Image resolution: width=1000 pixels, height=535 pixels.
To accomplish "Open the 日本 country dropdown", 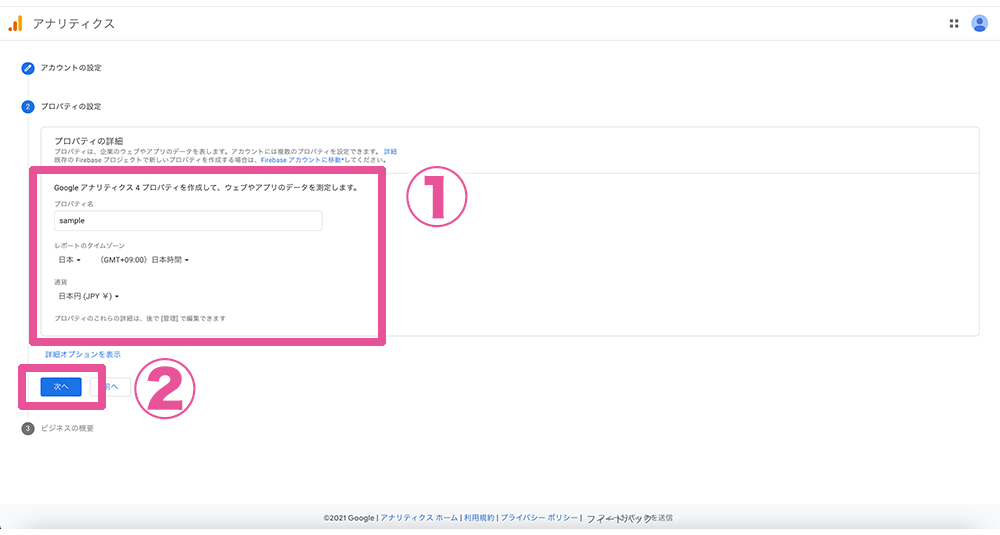I will pyautogui.click(x=70, y=260).
